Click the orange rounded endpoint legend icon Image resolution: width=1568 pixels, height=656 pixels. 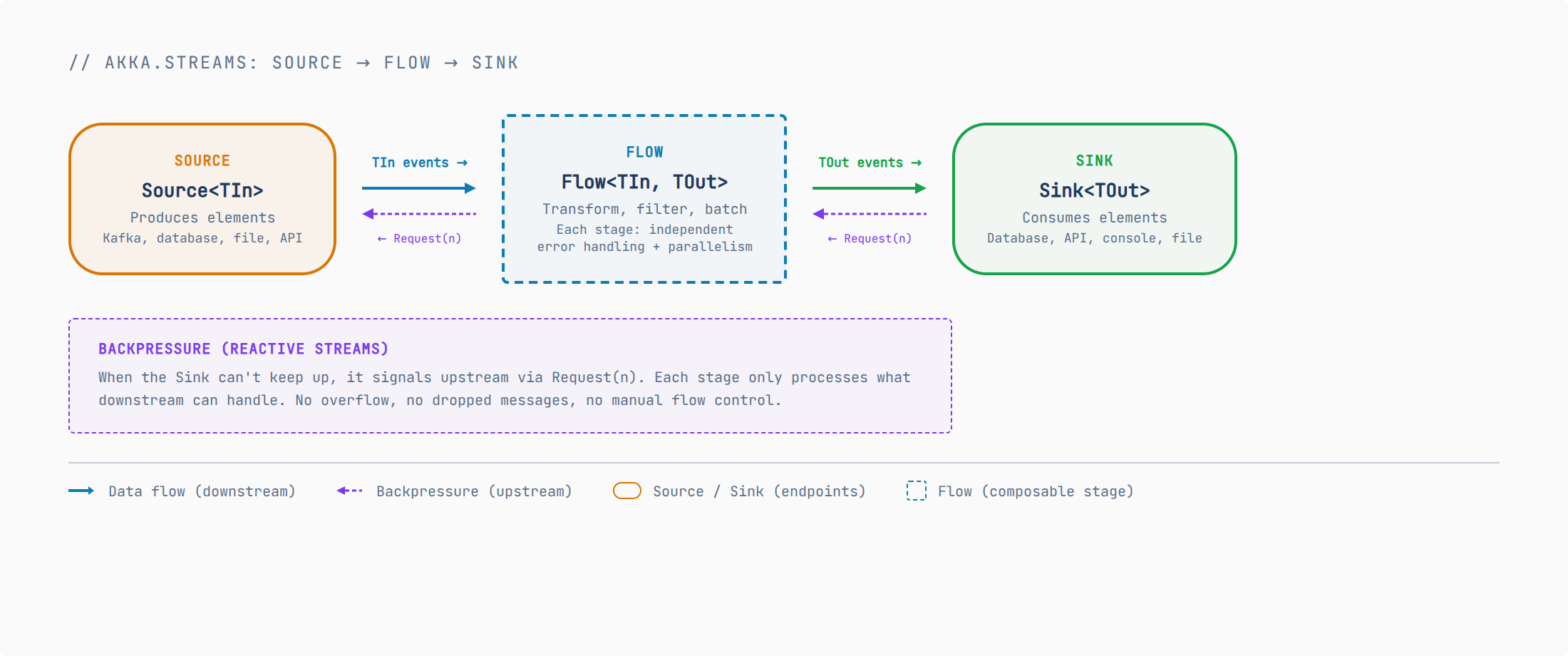627,491
